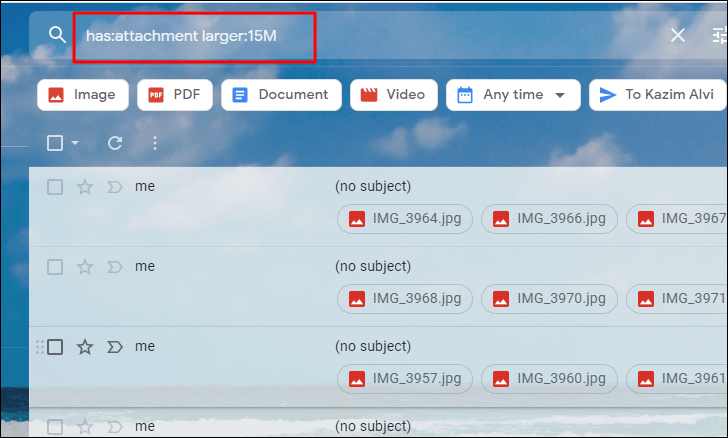The width and height of the screenshot is (728, 438).
Task: Click the search magnifier icon
Action: click(57, 35)
